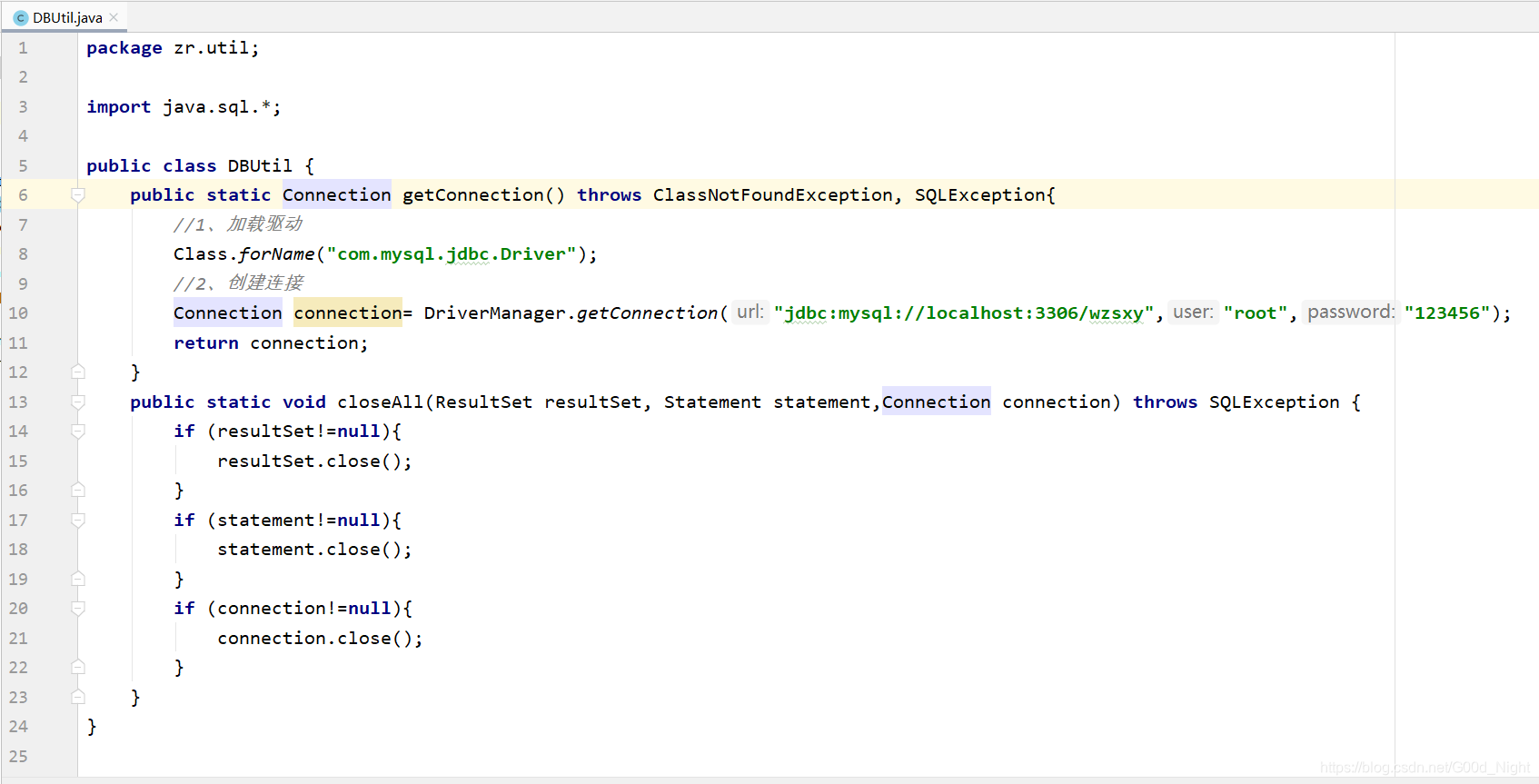Screen dimensions: 1539x784
Task: Click 'throws' keyword on line 13
Action: tap(1165, 402)
